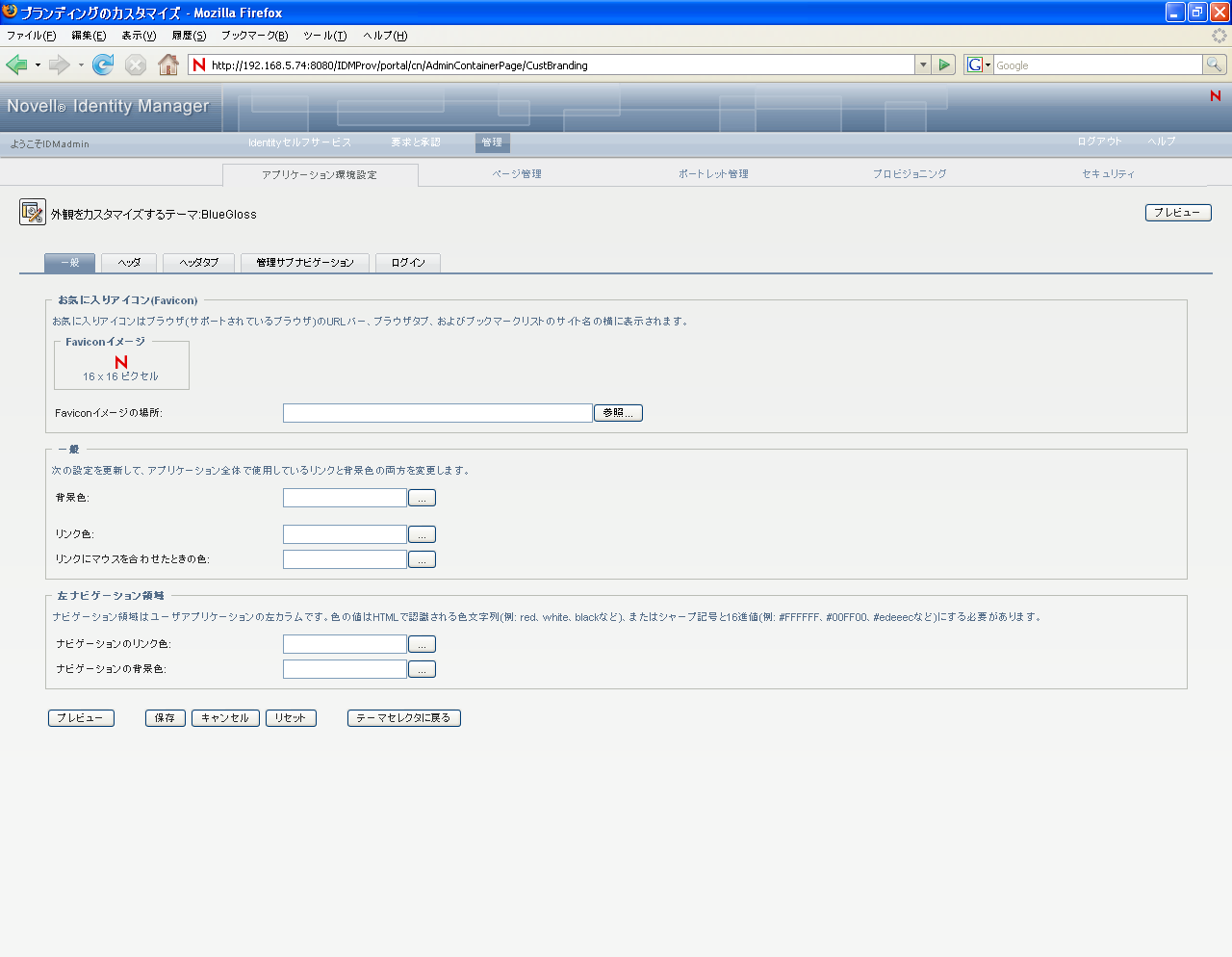Open the ツール(T) menu
The width and height of the screenshot is (1232, 957).
coord(325,36)
